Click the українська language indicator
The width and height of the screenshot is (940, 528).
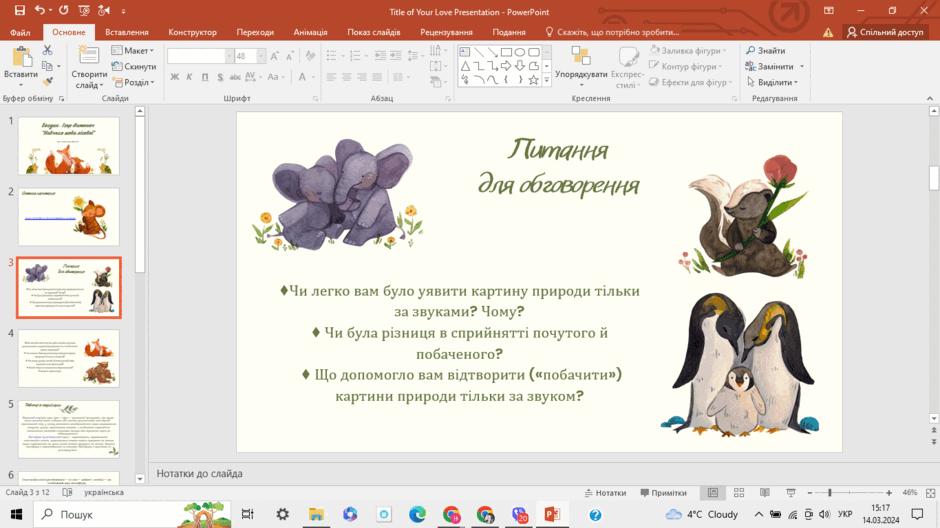(x=104, y=492)
